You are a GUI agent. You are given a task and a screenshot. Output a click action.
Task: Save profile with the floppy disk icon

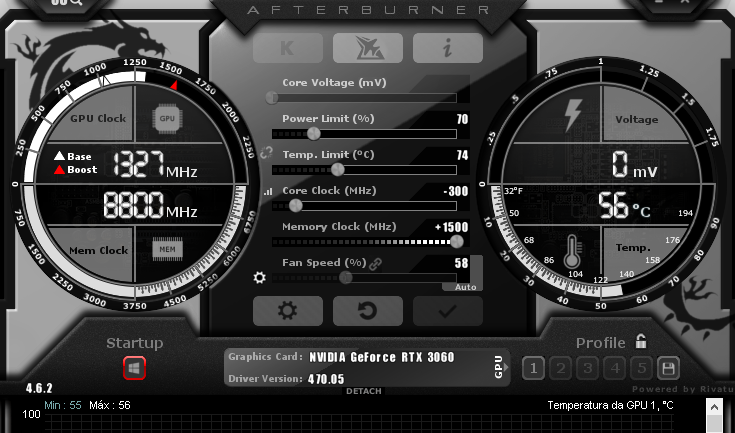(668, 368)
